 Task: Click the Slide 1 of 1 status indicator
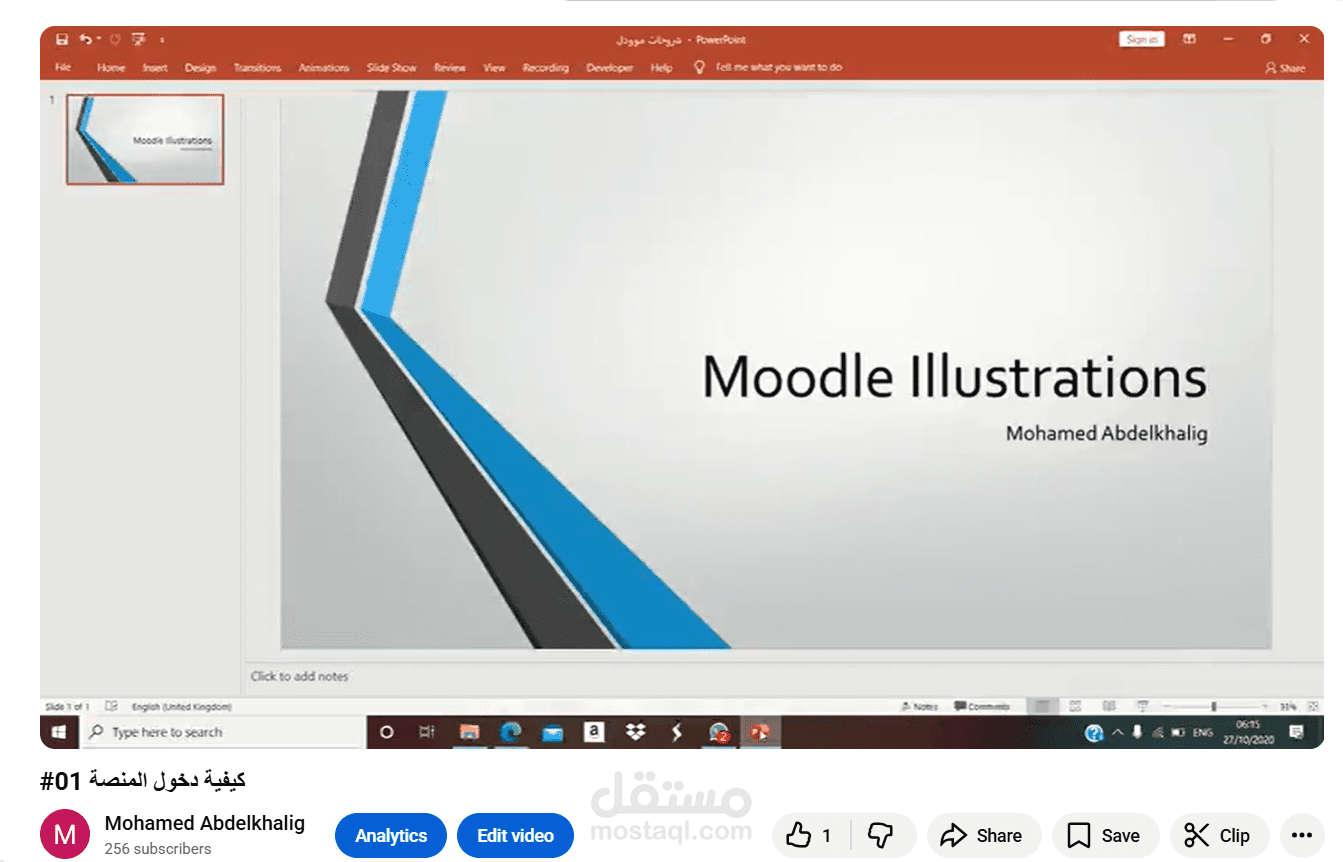(x=67, y=707)
